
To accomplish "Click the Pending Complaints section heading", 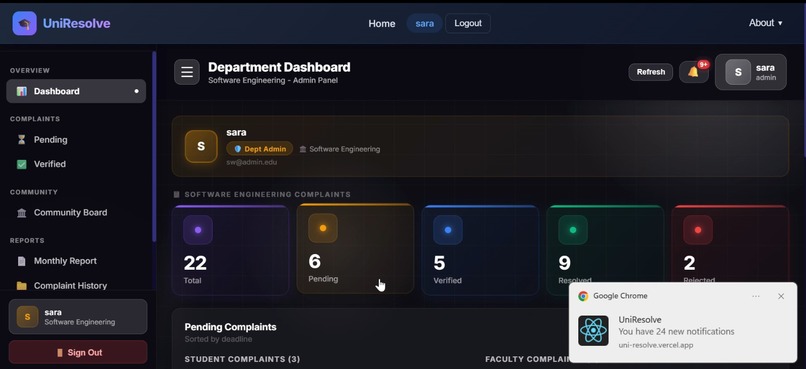I will pos(230,327).
